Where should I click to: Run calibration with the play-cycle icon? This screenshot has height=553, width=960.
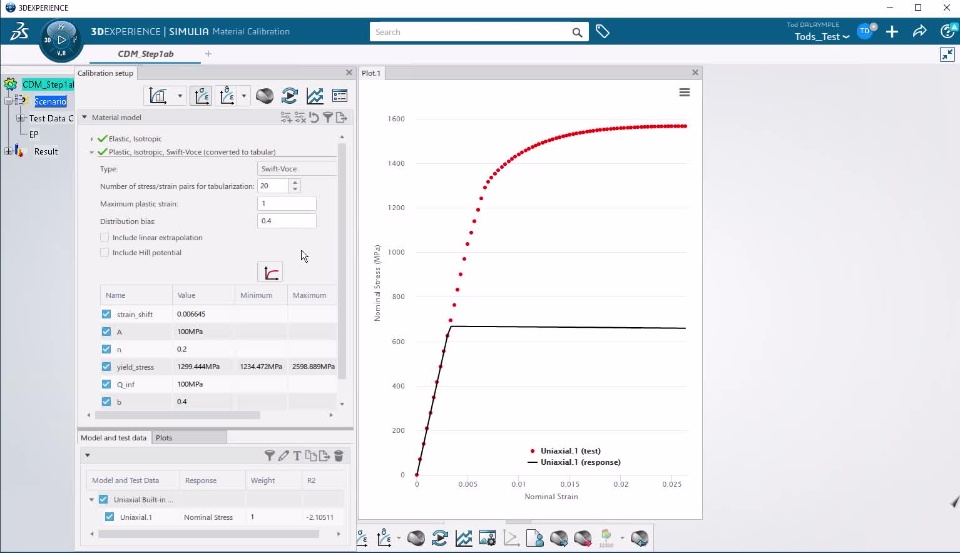point(290,96)
